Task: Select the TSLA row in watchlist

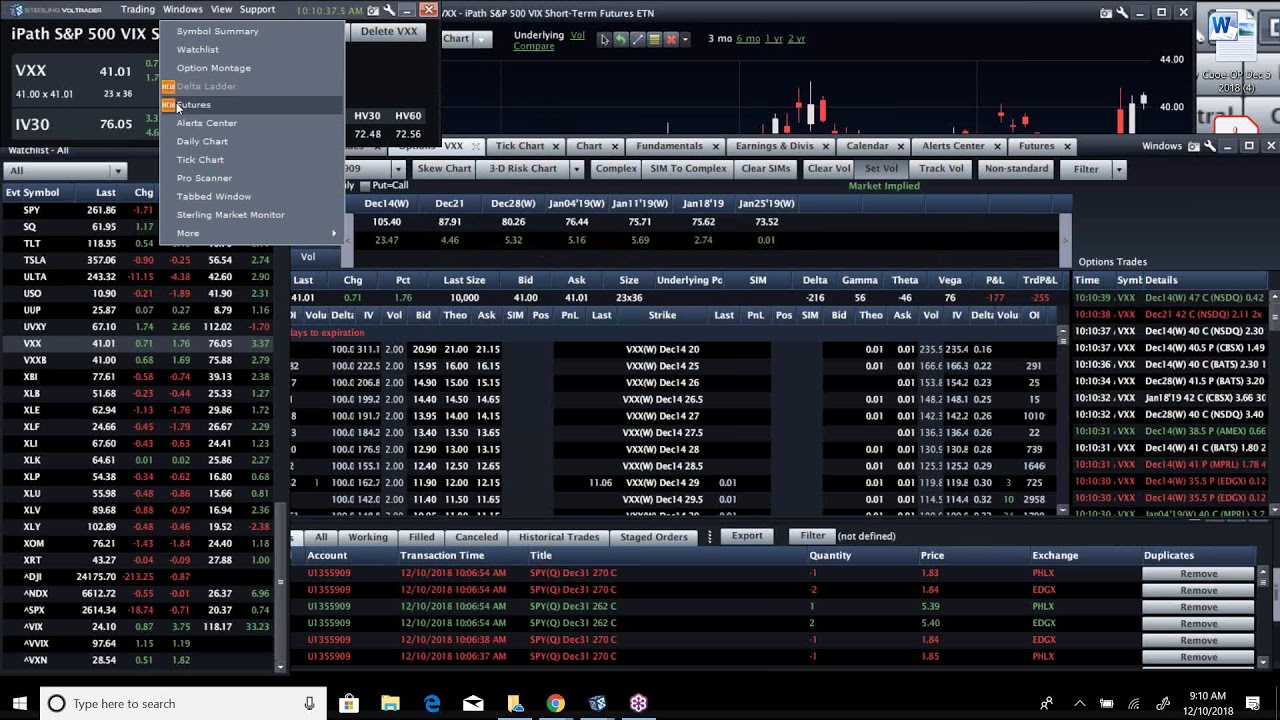Action: click(137, 260)
